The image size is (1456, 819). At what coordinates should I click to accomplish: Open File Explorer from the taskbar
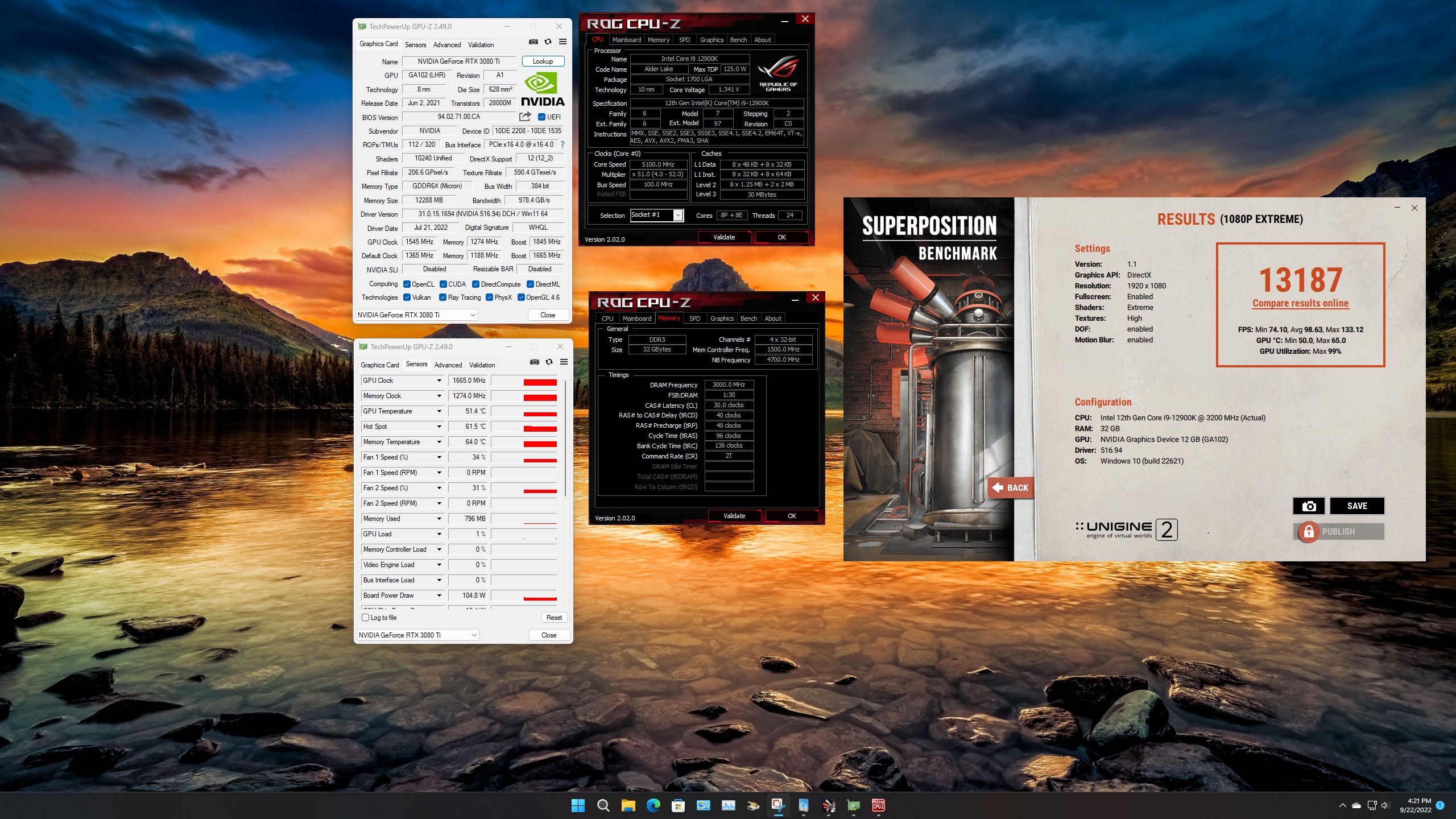point(628,805)
